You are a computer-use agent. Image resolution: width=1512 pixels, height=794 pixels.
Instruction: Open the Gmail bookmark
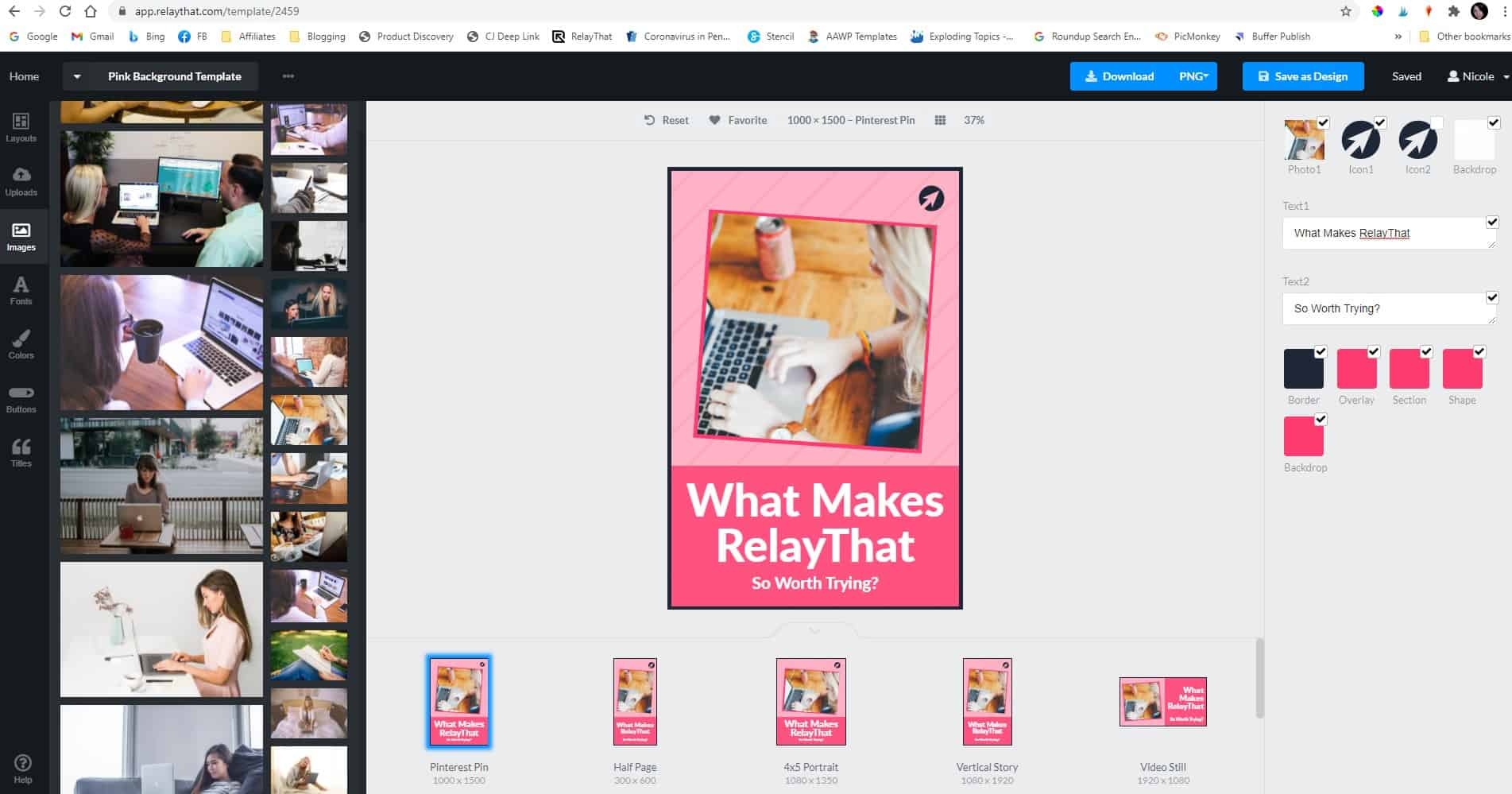pyautogui.click(x=93, y=37)
